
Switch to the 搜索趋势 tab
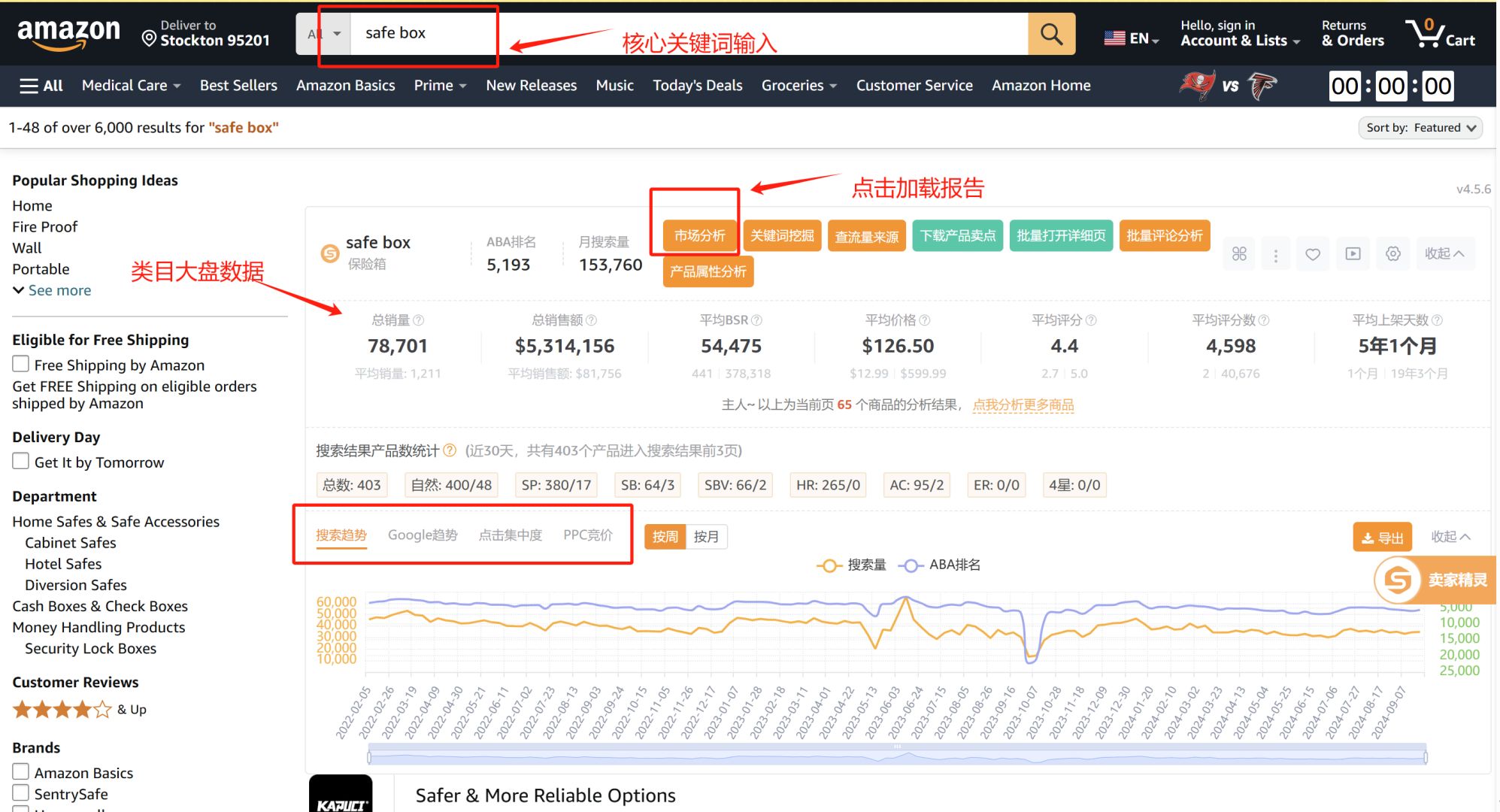click(x=341, y=535)
